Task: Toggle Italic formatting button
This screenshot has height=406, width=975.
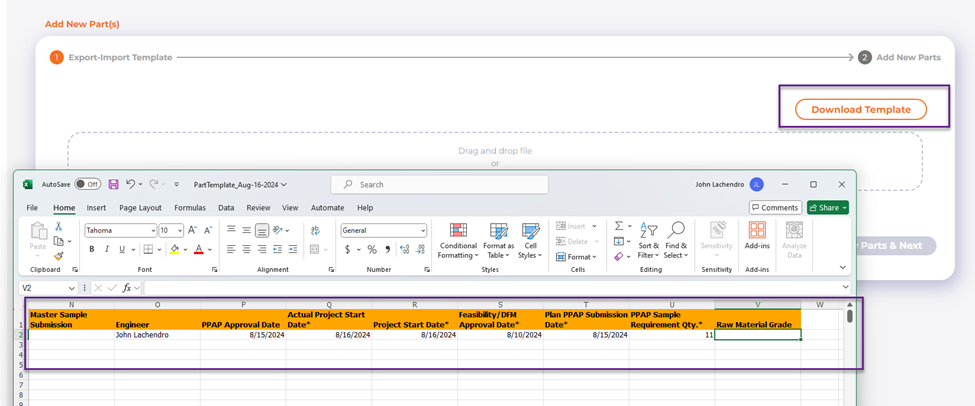Action: pyautogui.click(x=106, y=249)
